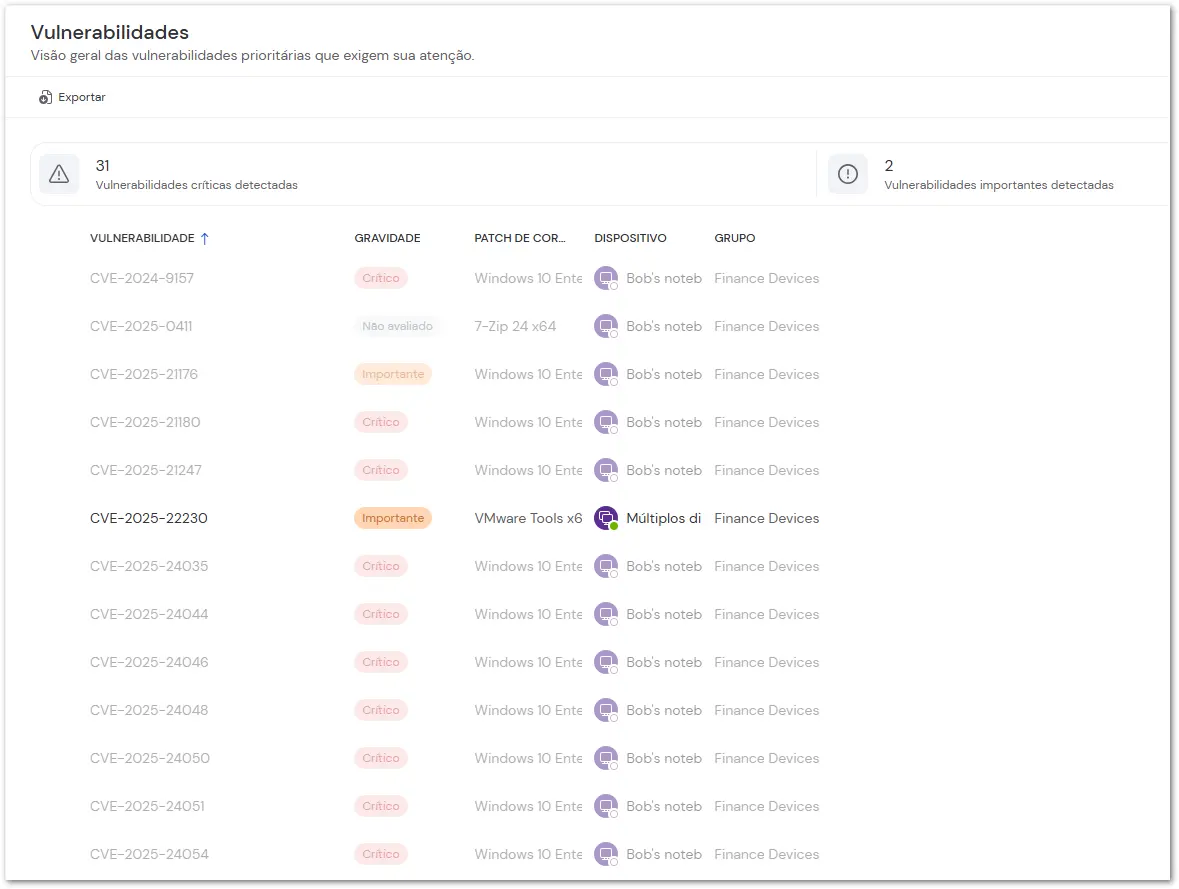
Task: Open vulnerability CVE-2025-21247
Action: pyautogui.click(x=146, y=471)
